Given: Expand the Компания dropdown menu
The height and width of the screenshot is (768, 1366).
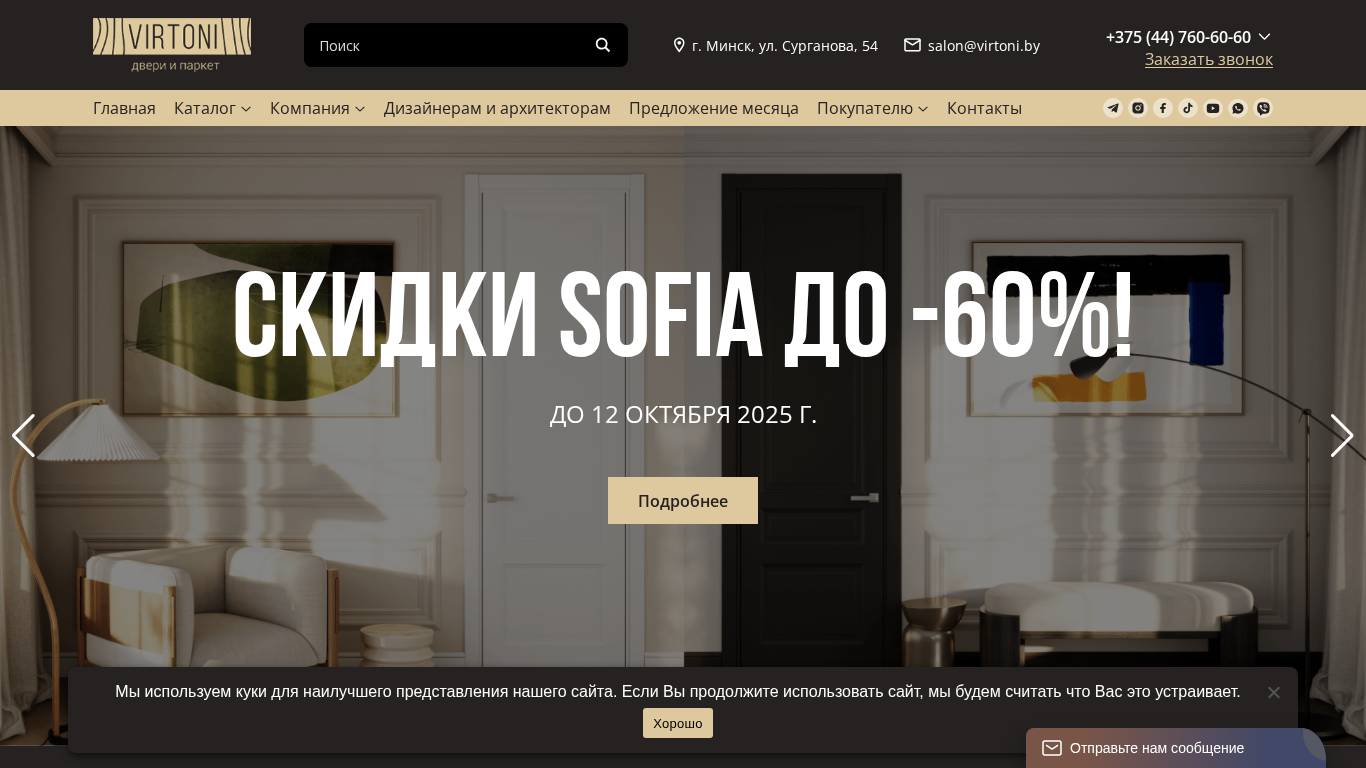Looking at the screenshot, I should 317,108.
